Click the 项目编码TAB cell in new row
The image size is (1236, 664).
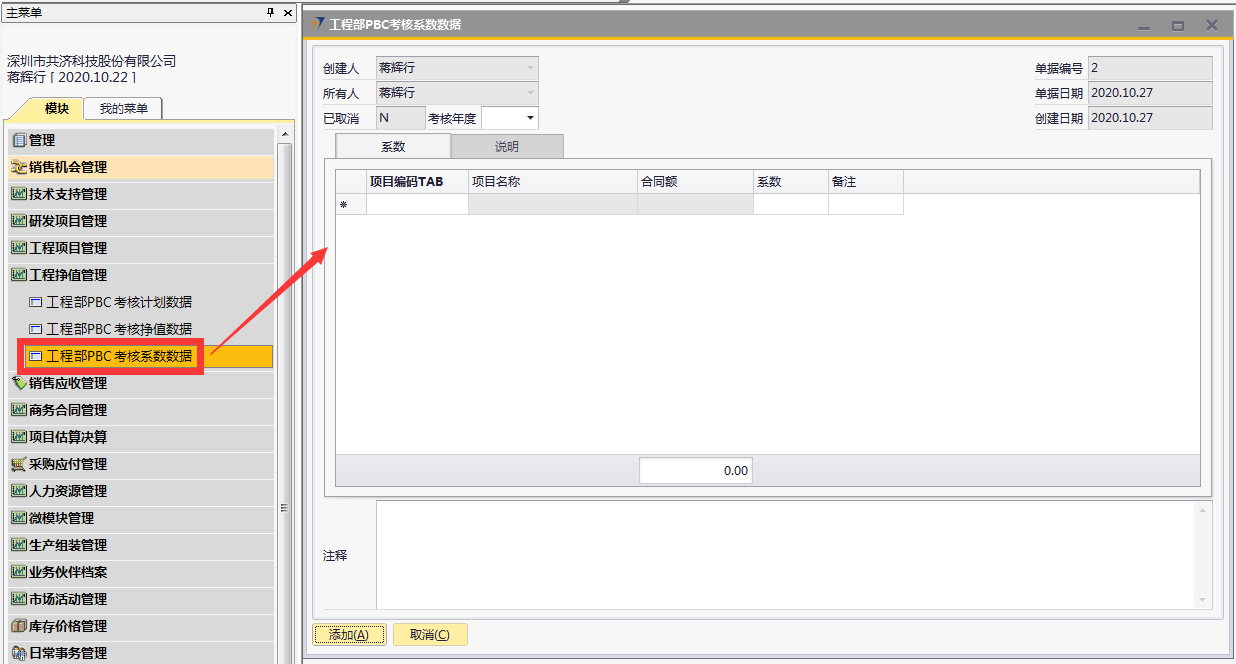tap(417, 205)
